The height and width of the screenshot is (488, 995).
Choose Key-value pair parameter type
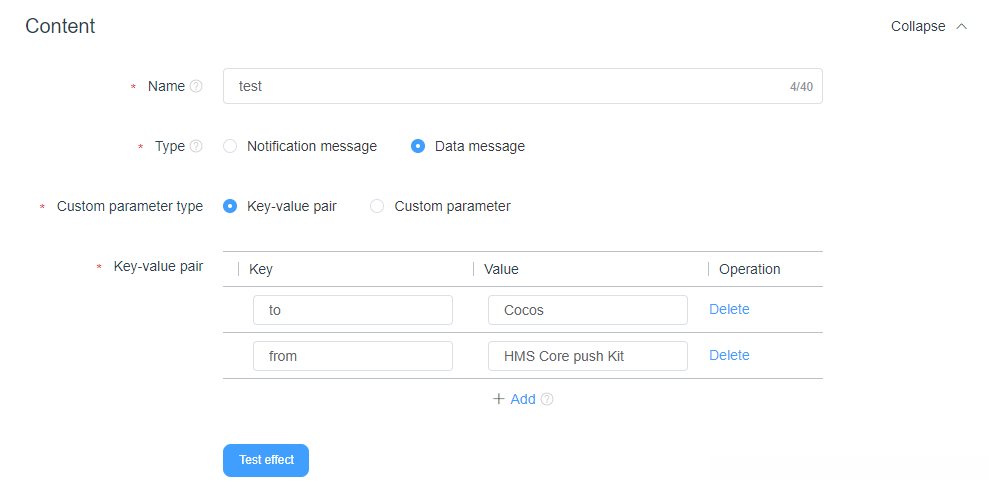coord(230,206)
